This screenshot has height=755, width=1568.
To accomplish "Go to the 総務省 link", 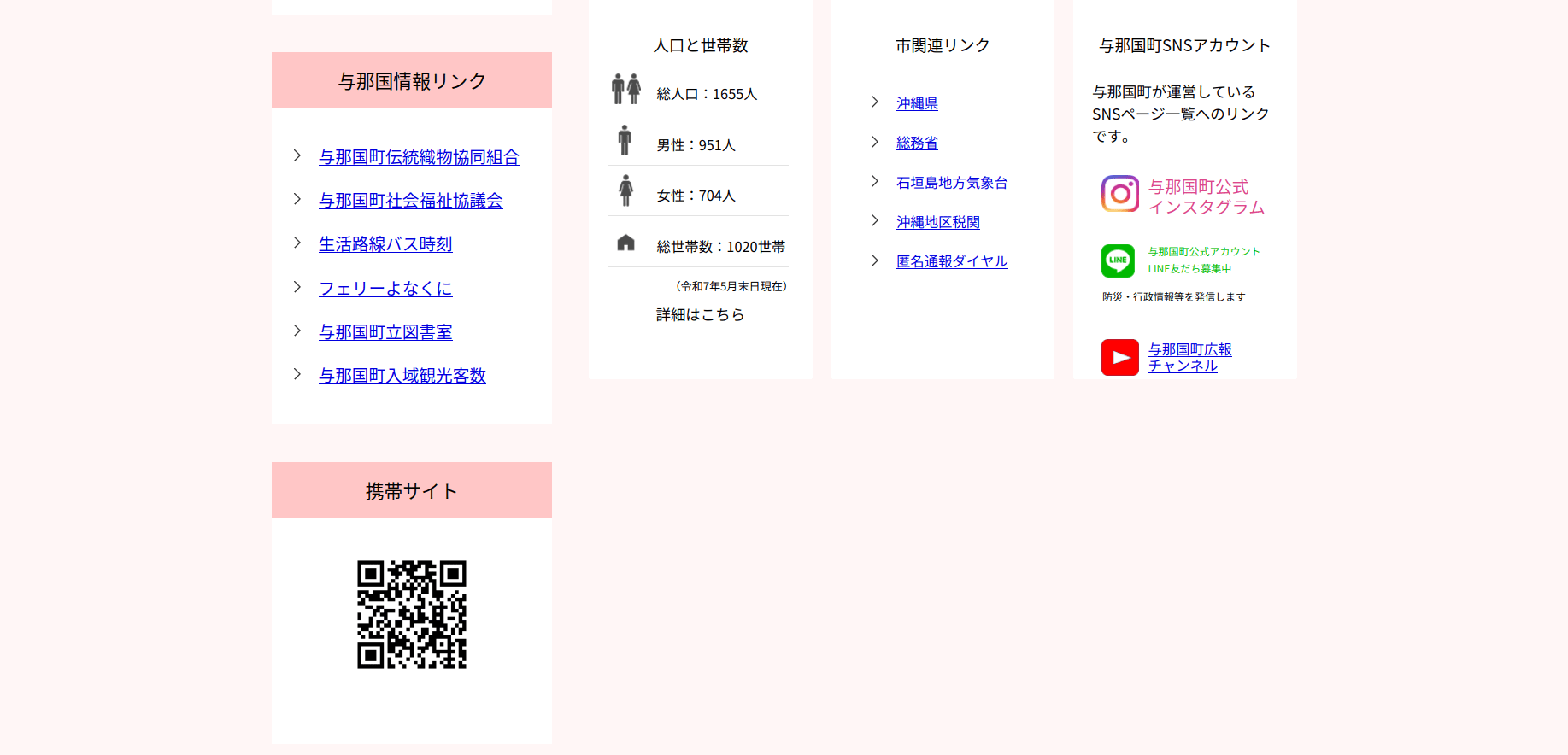I will coord(916,143).
